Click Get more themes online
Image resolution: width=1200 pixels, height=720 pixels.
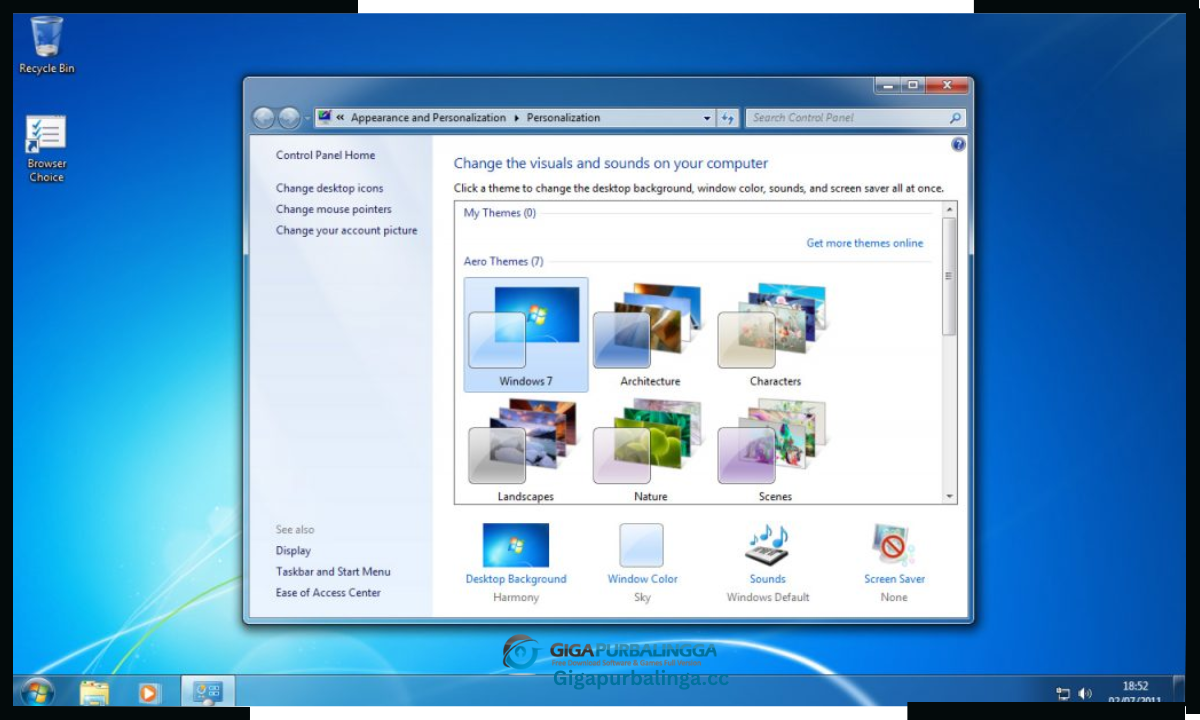(865, 243)
